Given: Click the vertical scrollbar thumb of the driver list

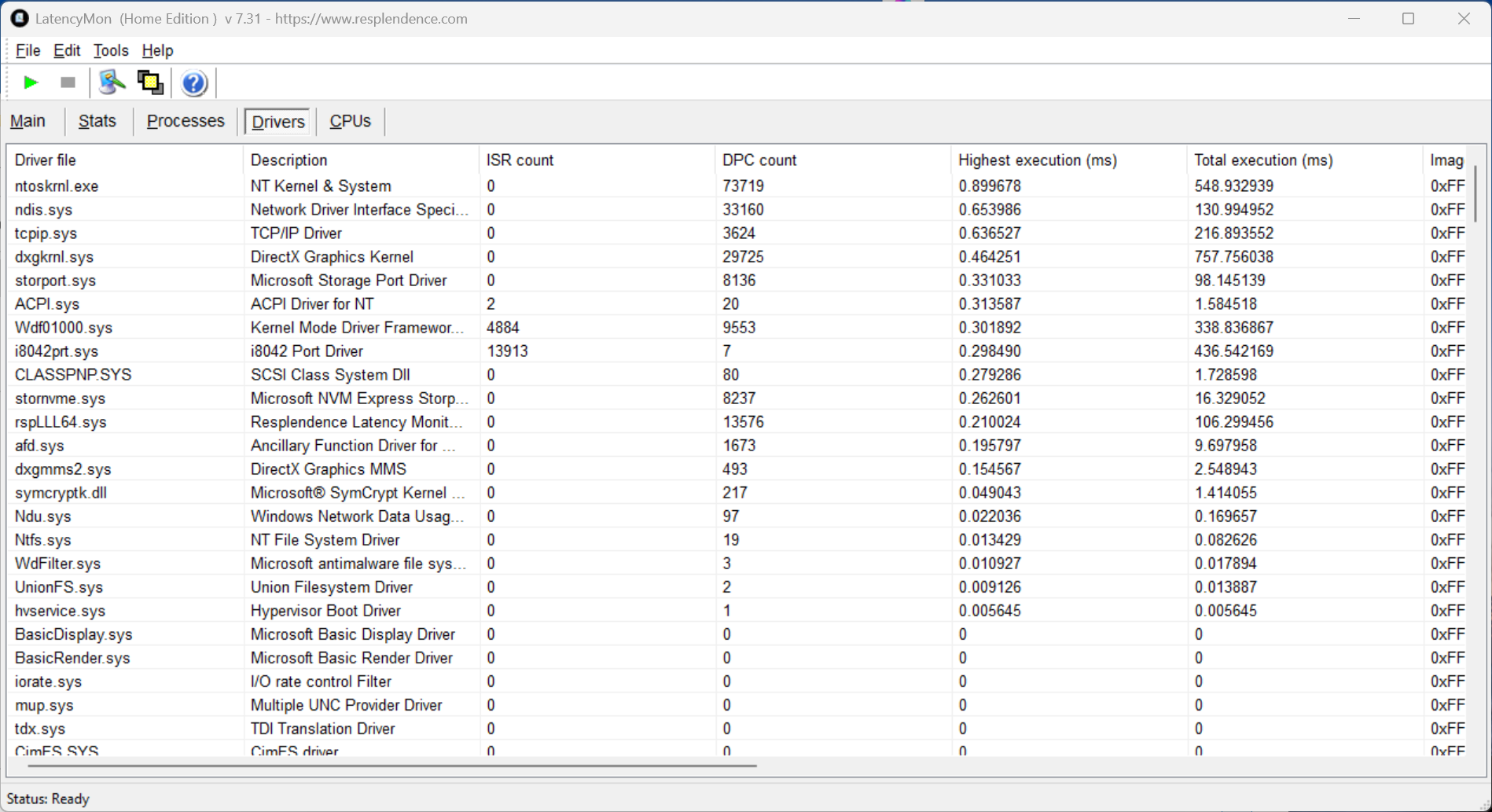Looking at the screenshot, I should pyautogui.click(x=1475, y=193).
